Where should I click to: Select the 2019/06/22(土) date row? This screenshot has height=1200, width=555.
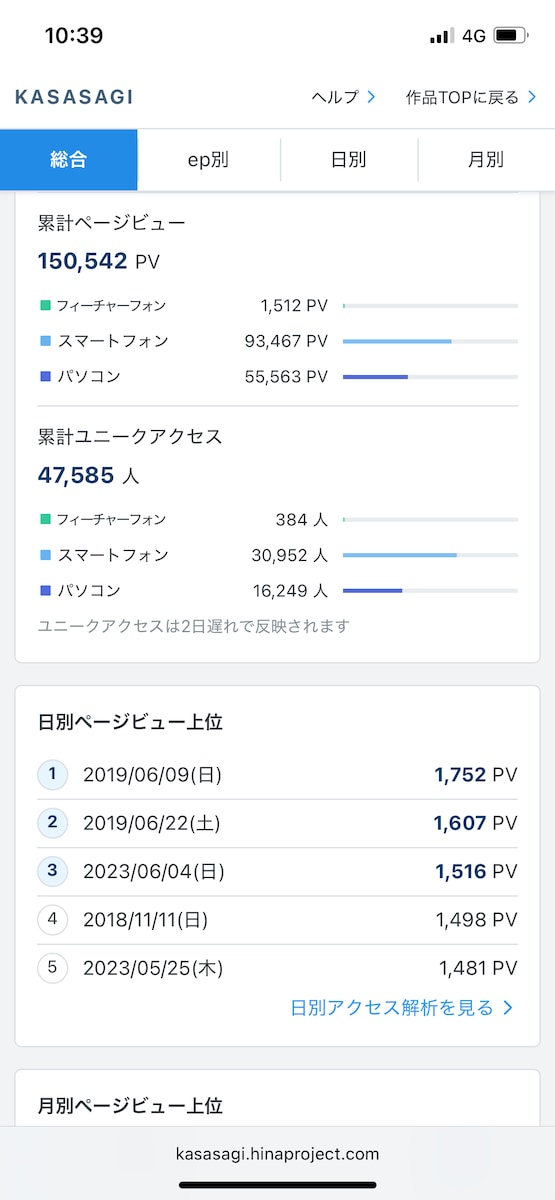point(278,823)
